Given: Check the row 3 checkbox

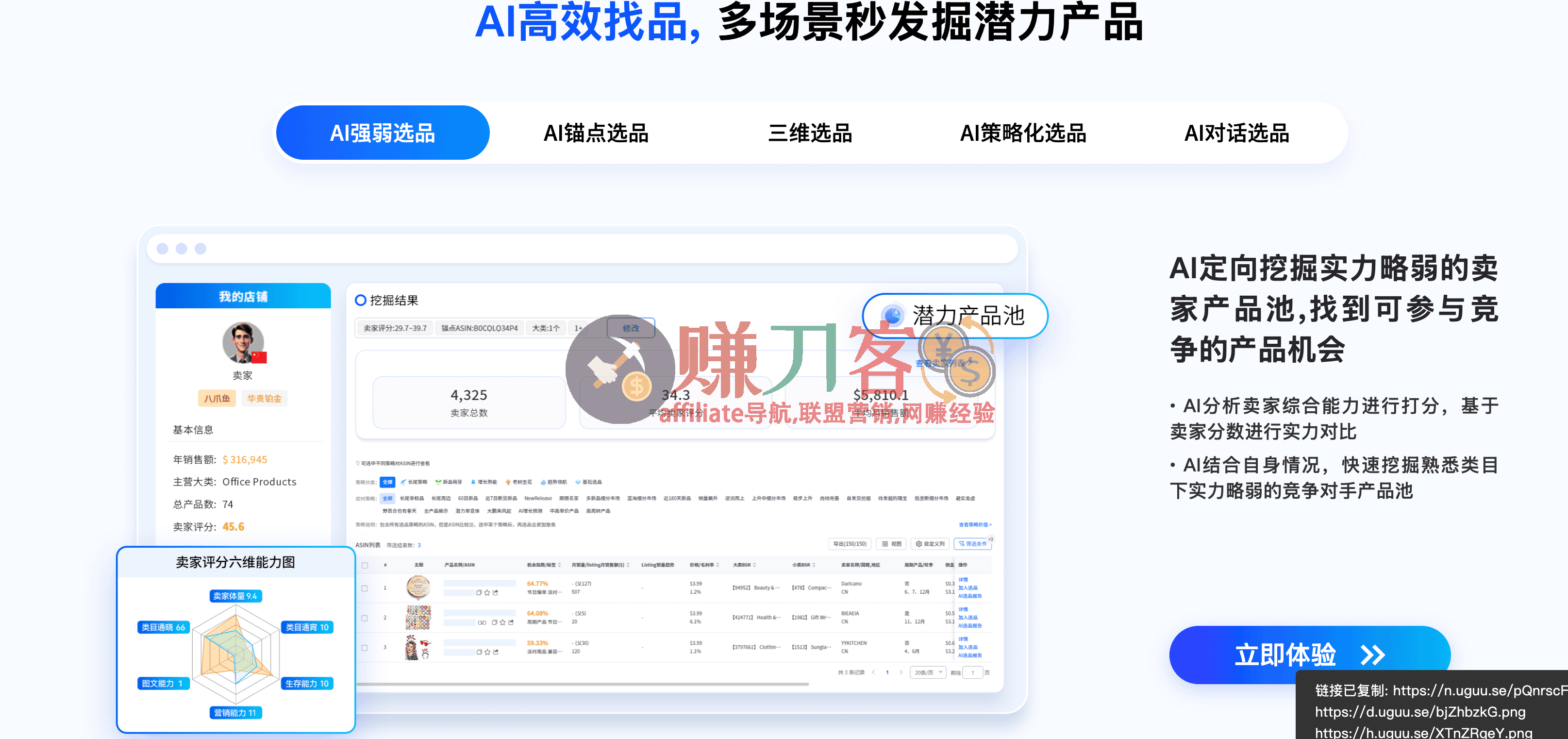Looking at the screenshot, I should point(365,648).
